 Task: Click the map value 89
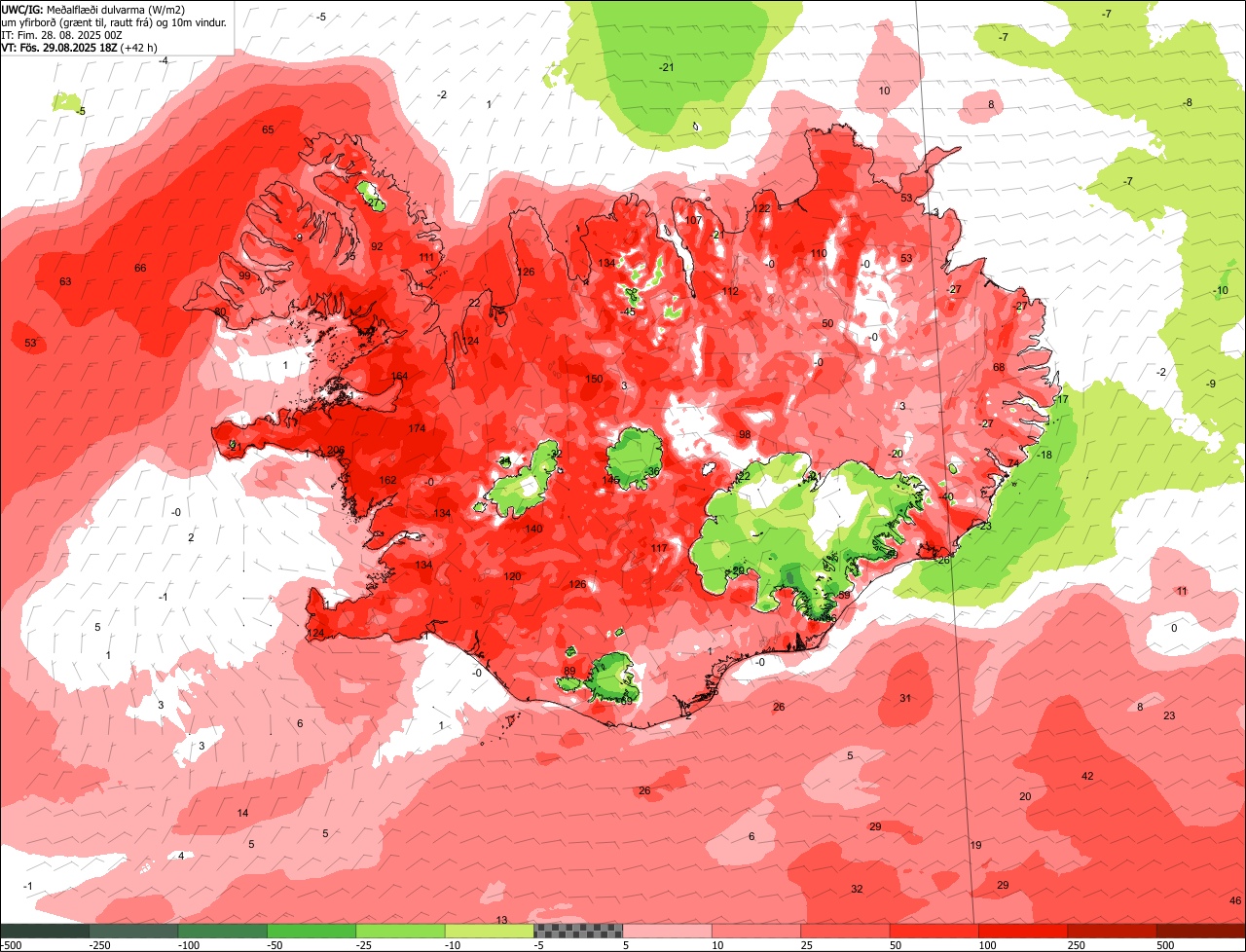(x=569, y=672)
